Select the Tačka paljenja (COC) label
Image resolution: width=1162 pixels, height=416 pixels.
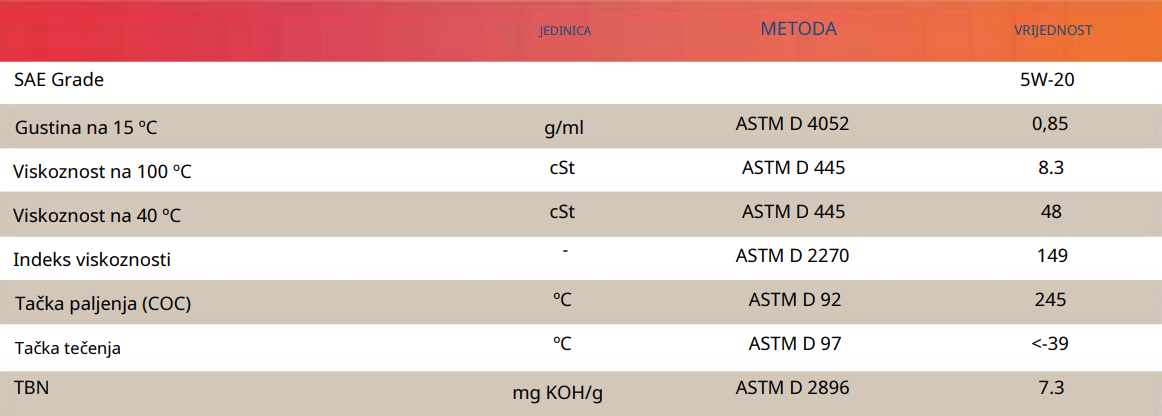pyautogui.click(x=103, y=304)
